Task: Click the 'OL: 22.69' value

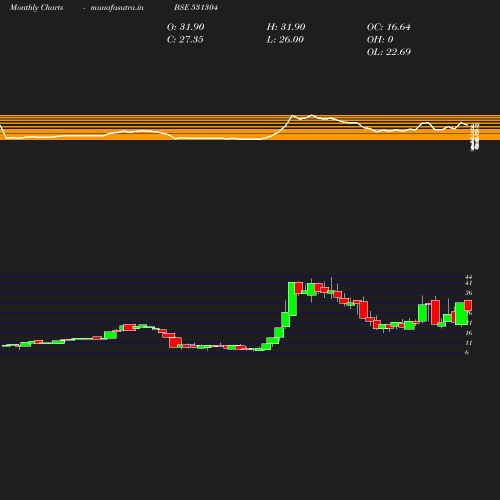Action: (x=389, y=52)
